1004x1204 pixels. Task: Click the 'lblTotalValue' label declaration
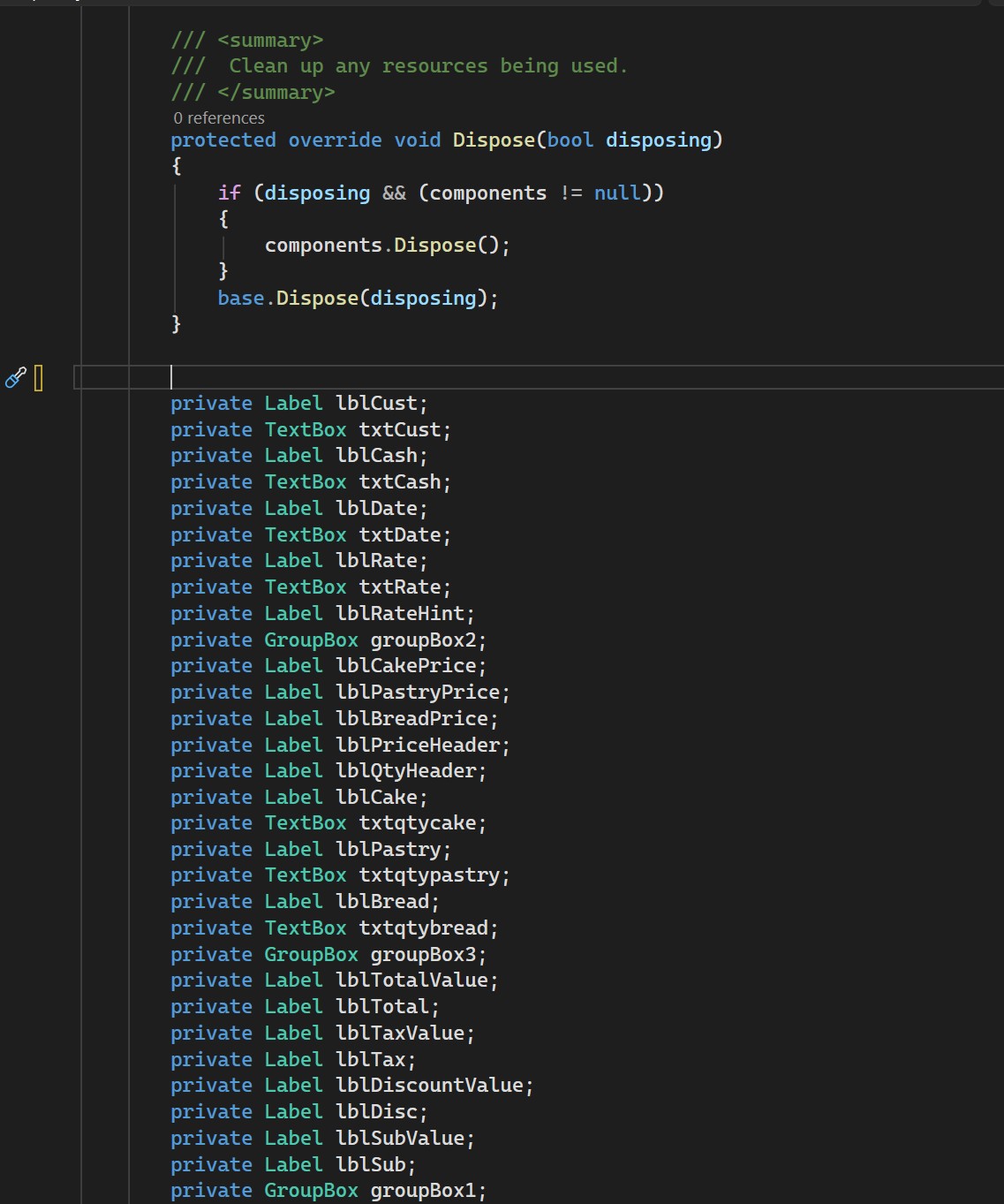click(415, 980)
